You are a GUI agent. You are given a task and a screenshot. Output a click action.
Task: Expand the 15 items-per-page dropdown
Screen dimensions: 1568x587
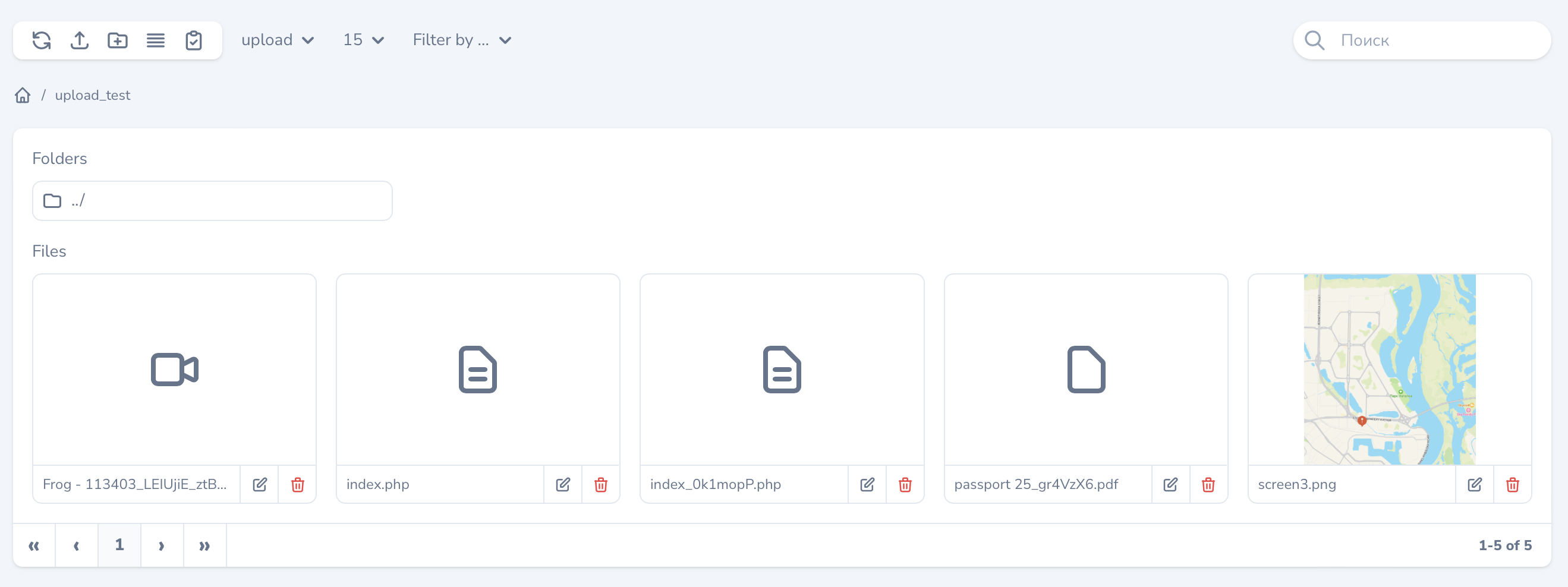(x=363, y=40)
